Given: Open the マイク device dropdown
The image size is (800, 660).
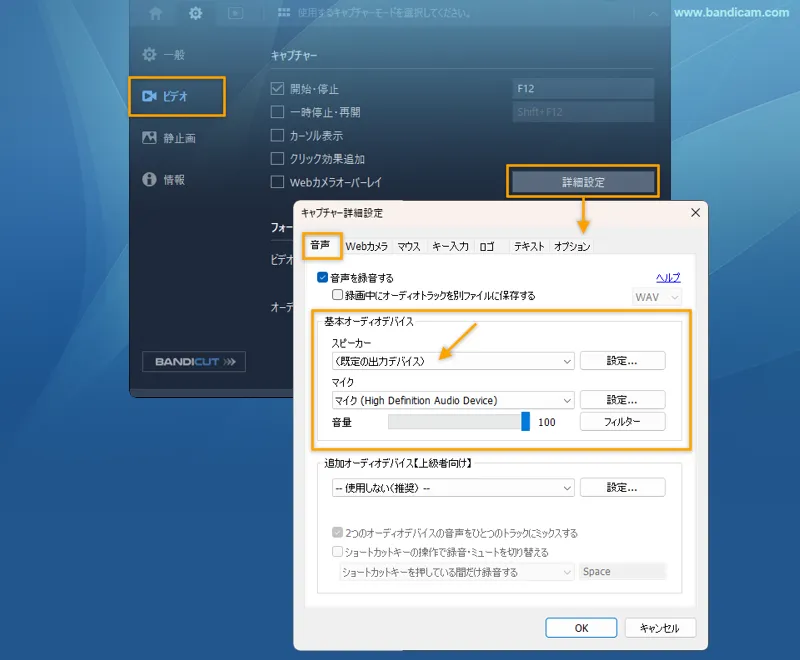Looking at the screenshot, I should 453,400.
